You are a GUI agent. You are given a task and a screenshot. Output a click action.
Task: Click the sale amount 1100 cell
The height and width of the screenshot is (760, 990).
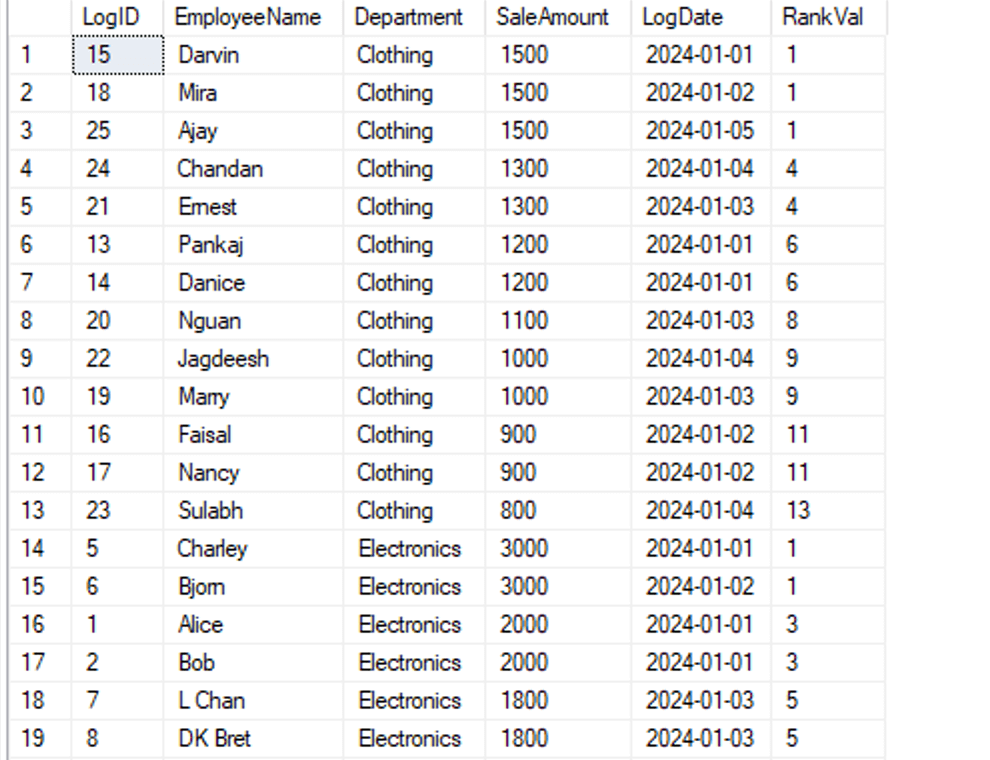pos(524,321)
